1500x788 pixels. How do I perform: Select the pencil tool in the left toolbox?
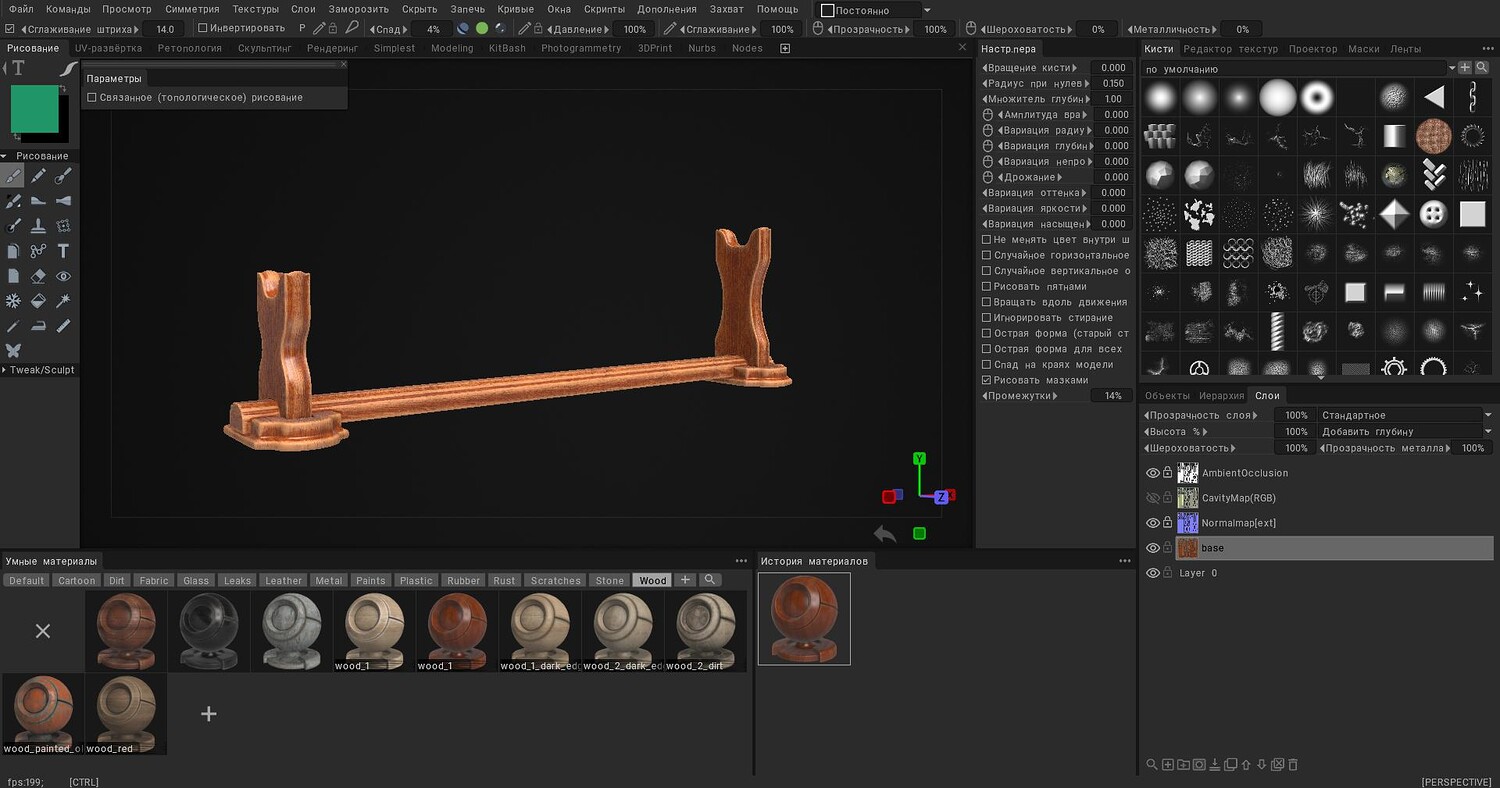(x=38, y=176)
